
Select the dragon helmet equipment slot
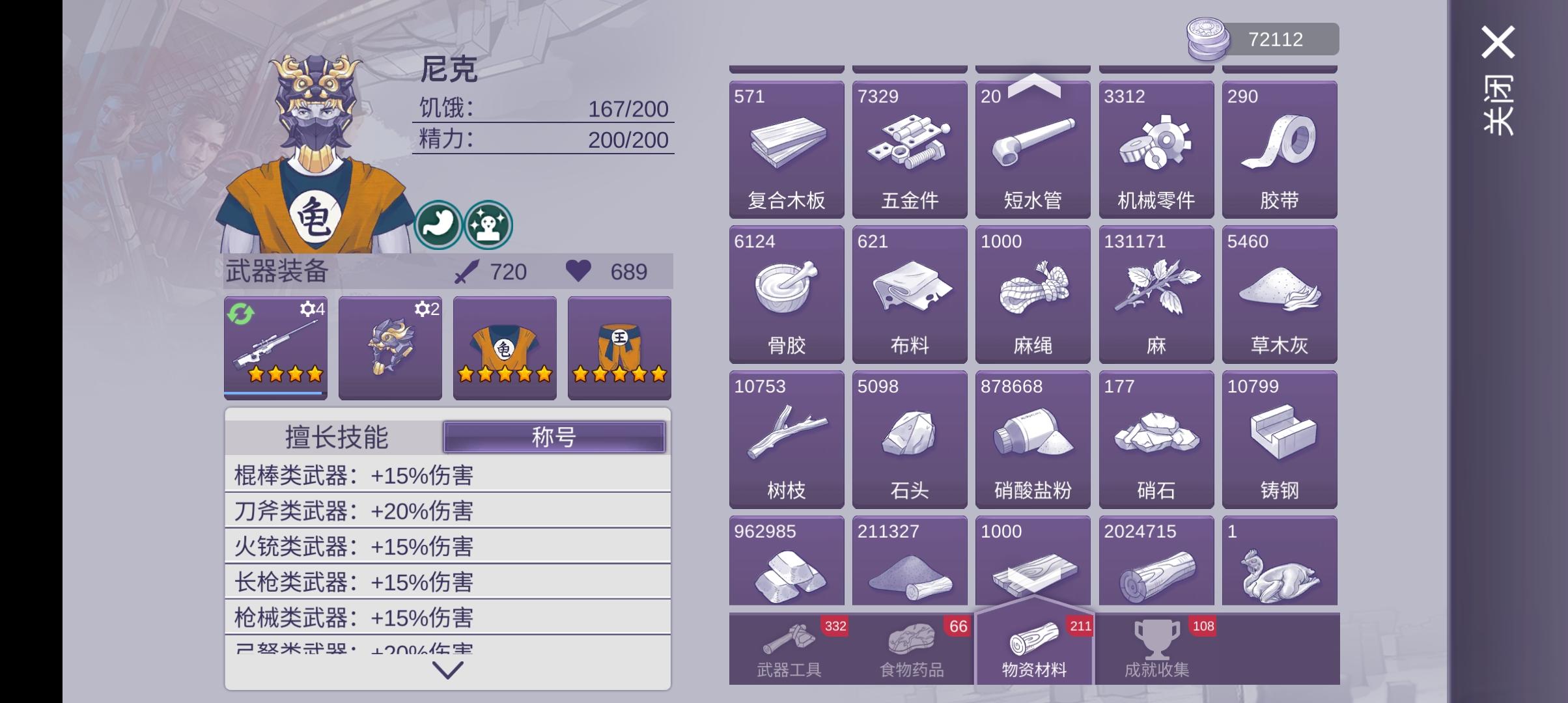(x=390, y=347)
